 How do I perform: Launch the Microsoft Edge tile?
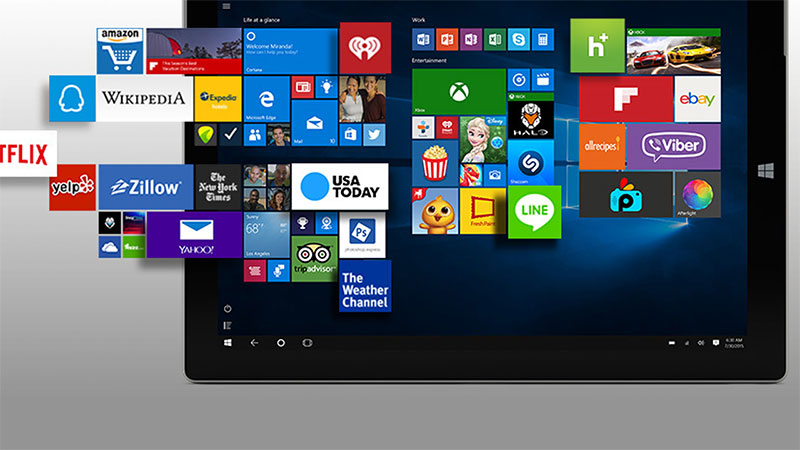(x=267, y=99)
